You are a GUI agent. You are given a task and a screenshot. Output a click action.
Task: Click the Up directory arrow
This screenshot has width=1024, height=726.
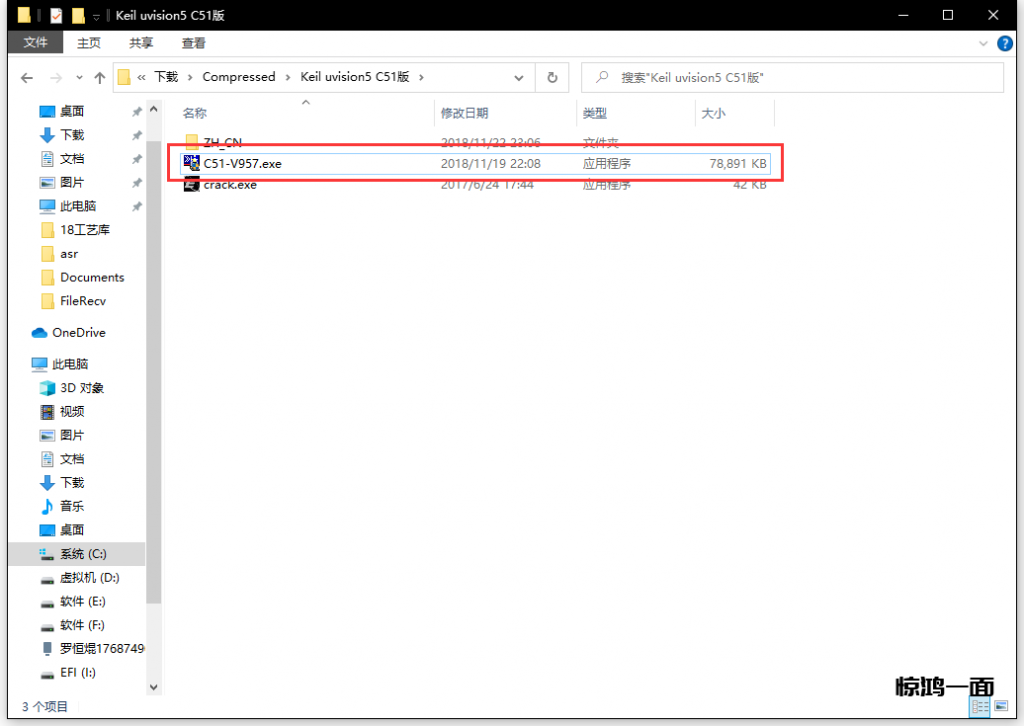coord(99,78)
